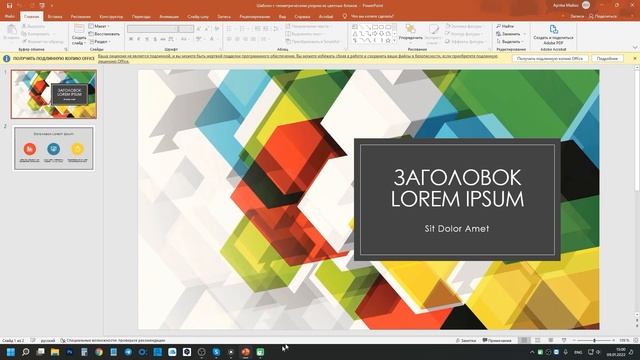Click the New Slide (Создать слайд) button
The width and height of the screenshot is (640, 360).
click(x=79, y=34)
